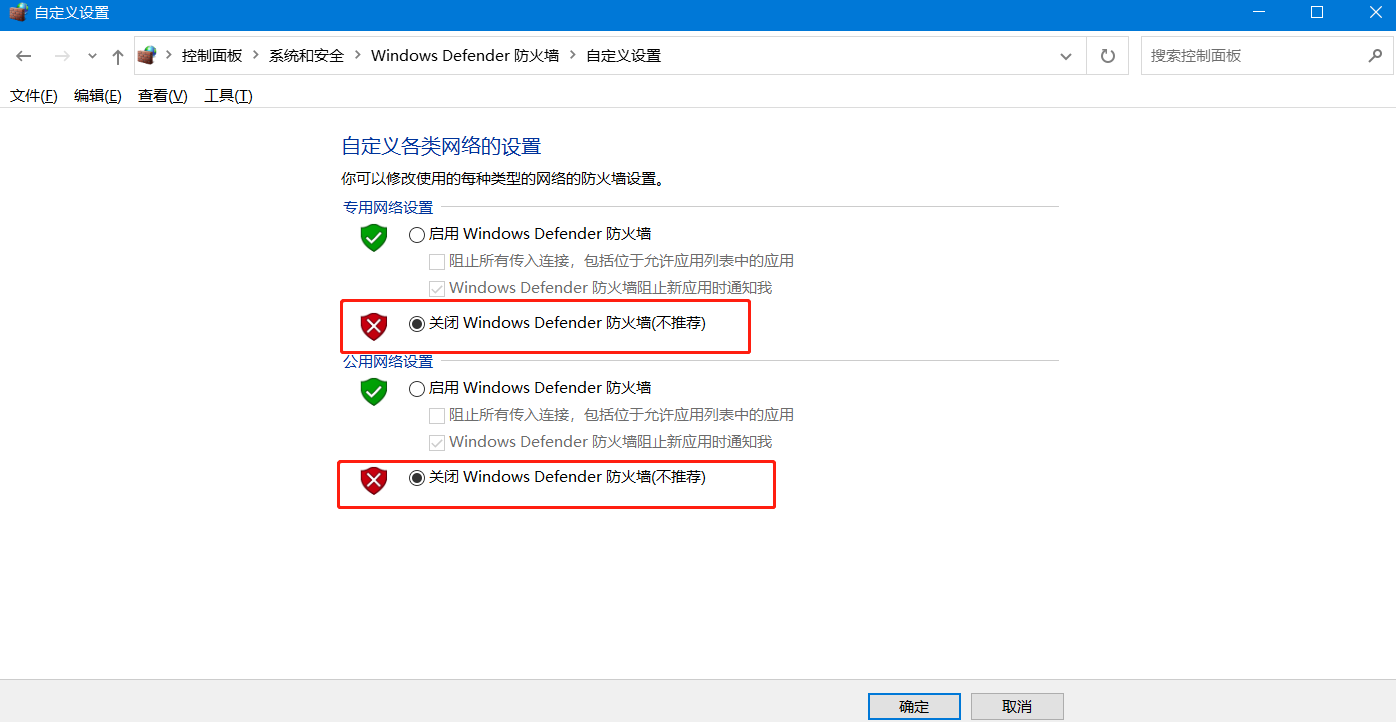Click the 取消 button
Viewport: 1396px width, 722px height.
coord(1017,706)
